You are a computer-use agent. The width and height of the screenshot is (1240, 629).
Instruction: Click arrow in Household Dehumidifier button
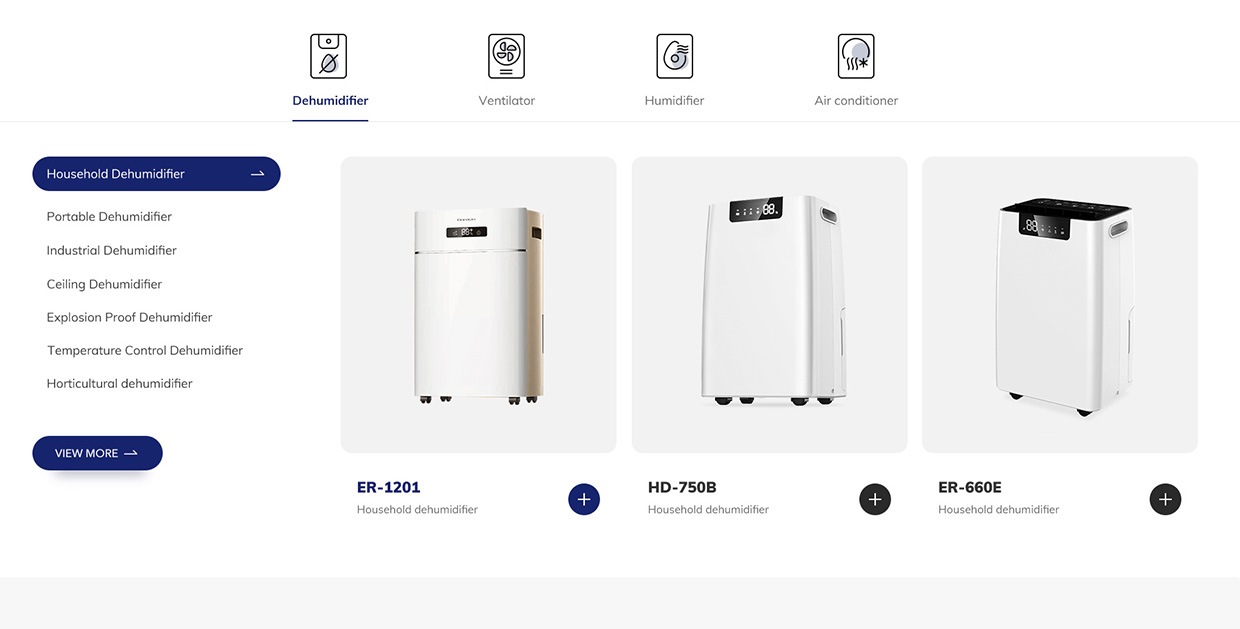(257, 174)
